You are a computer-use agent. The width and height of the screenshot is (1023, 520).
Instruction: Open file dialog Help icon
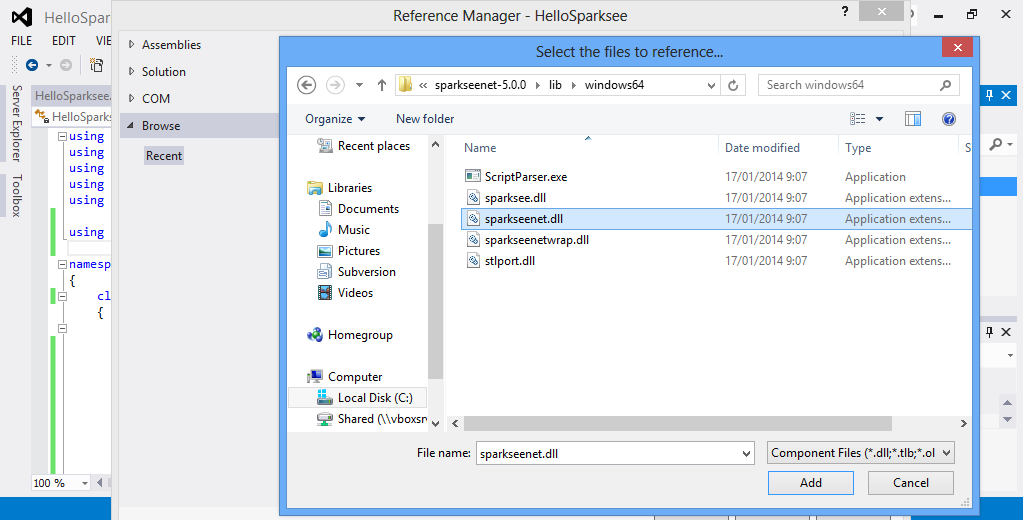click(x=949, y=119)
